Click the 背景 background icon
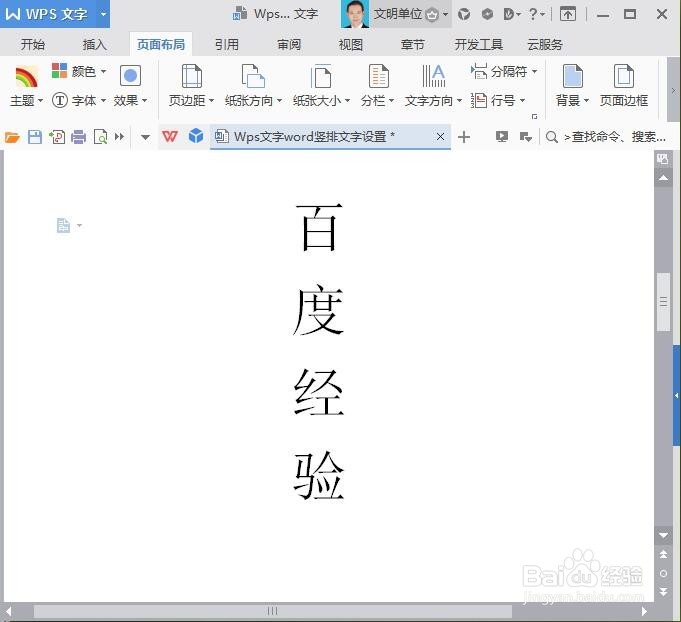 point(572,76)
